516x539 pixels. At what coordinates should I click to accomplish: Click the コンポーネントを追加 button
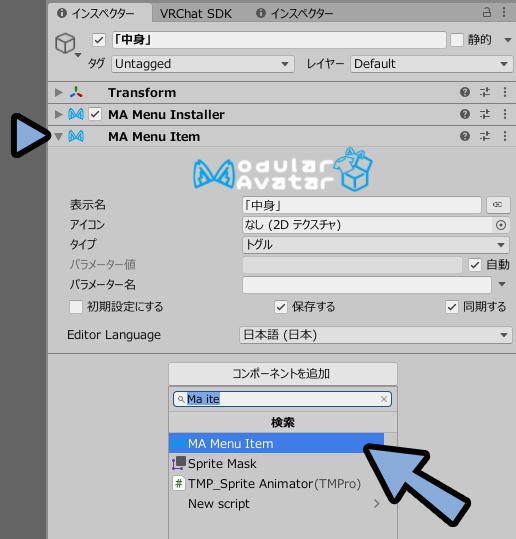point(283,374)
